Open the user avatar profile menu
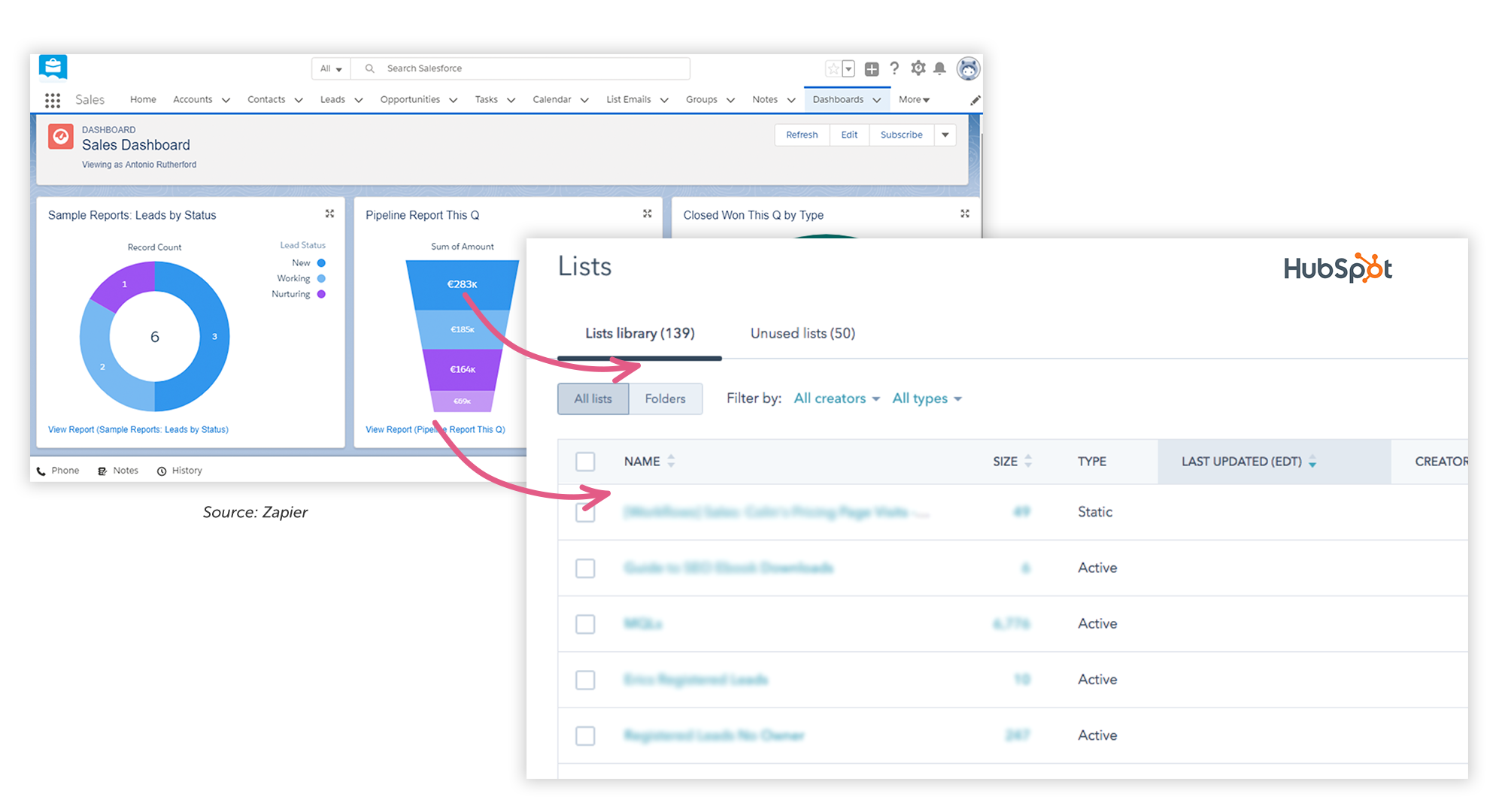Image resolution: width=1508 pixels, height=812 pixels. click(968, 68)
